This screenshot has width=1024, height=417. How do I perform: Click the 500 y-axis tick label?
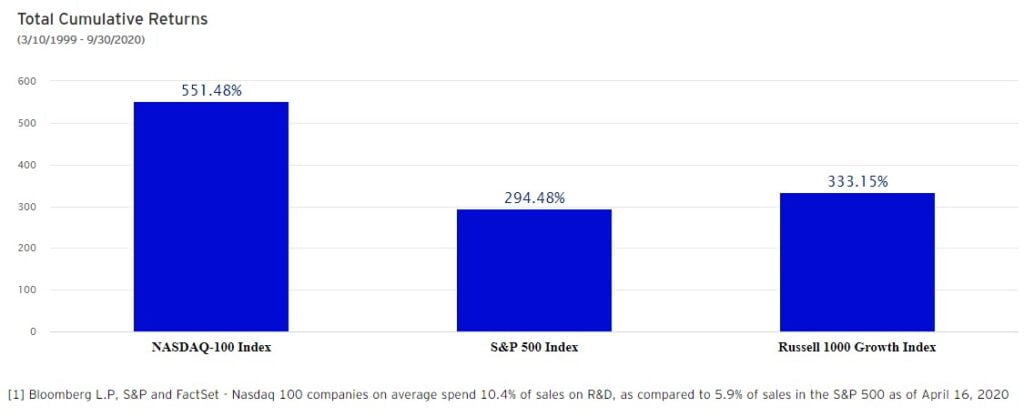tap(26, 124)
